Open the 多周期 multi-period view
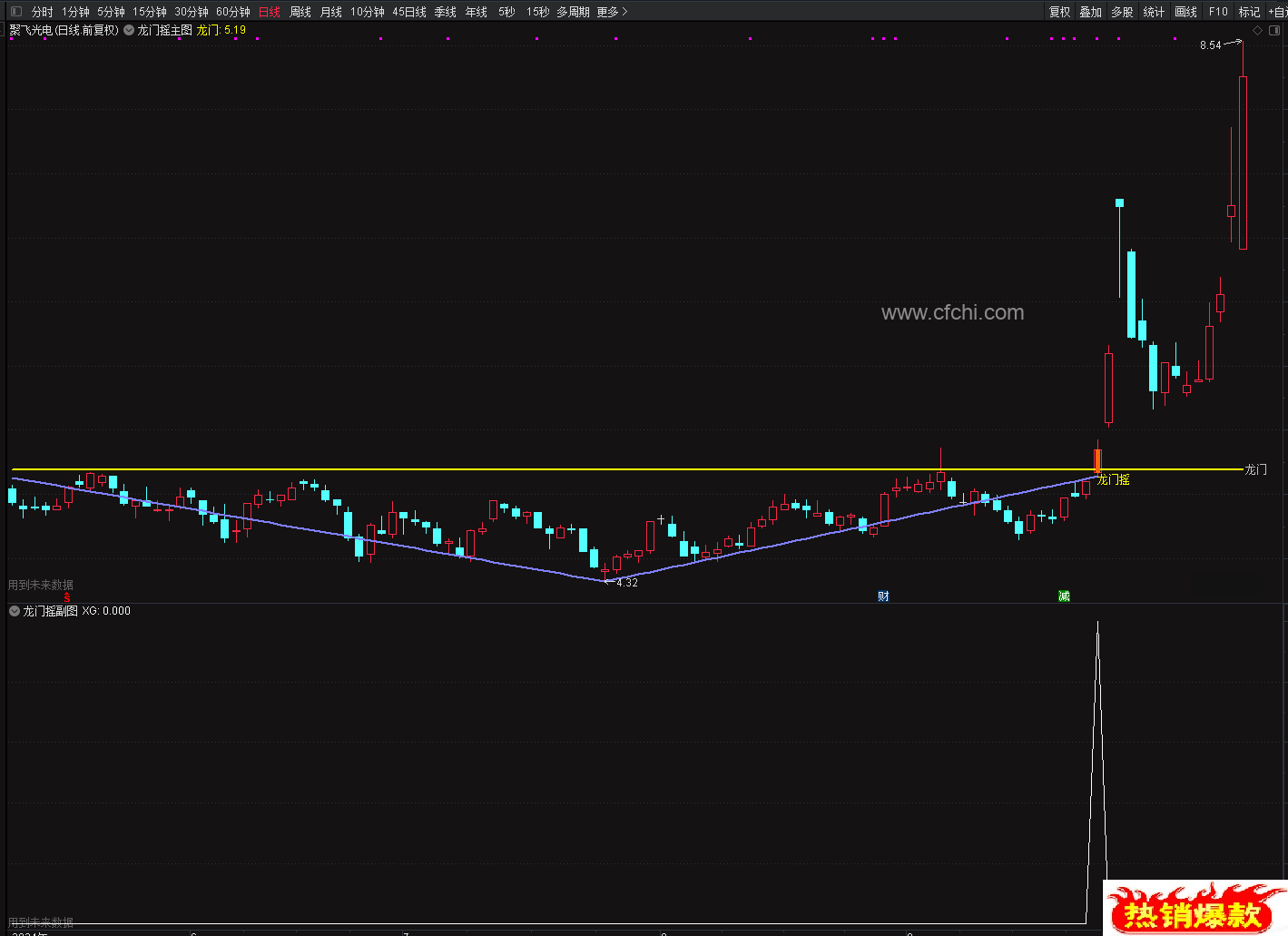Screen dimensions: 1288x936 coord(573,12)
